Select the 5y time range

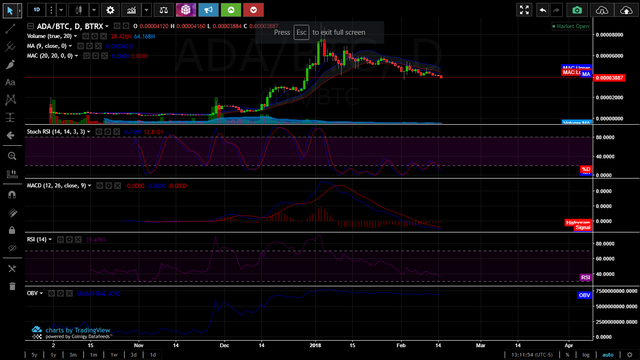[x=35, y=355]
